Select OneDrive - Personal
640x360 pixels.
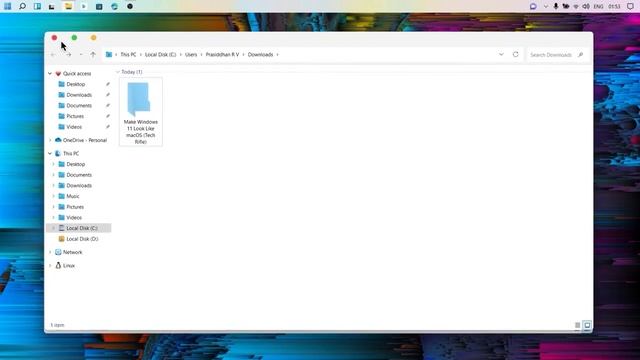84,140
